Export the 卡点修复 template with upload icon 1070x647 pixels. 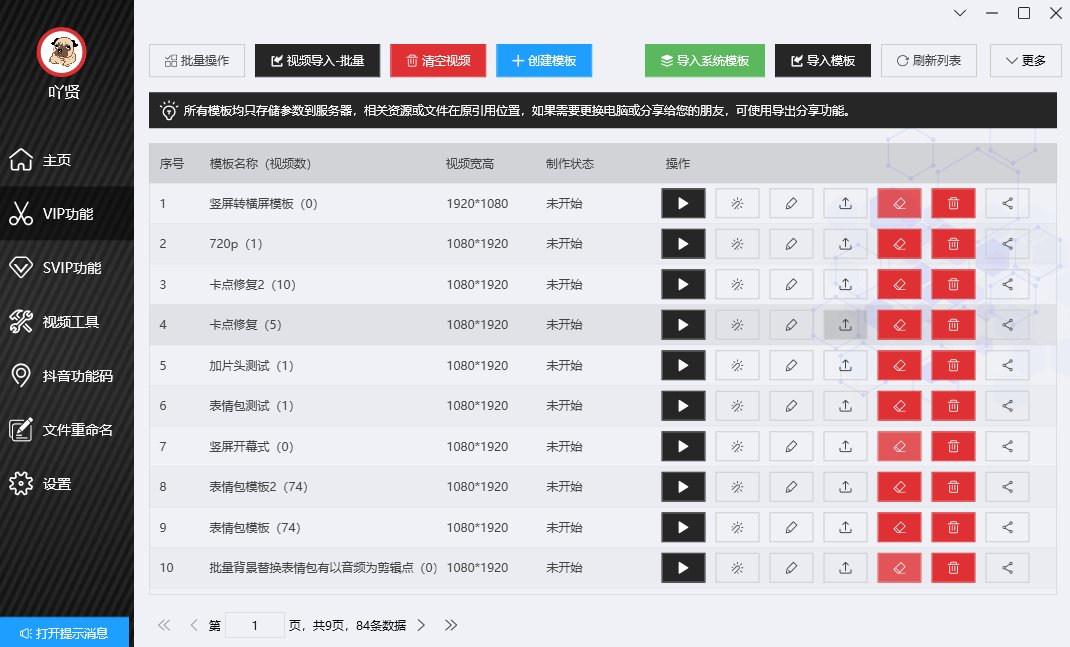(x=845, y=325)
